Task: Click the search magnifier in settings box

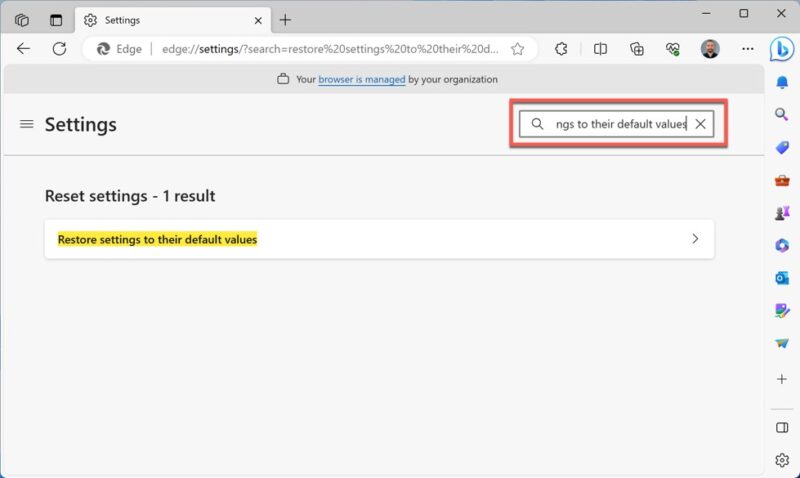Action: pyautogui.click(x=537, y=124)
